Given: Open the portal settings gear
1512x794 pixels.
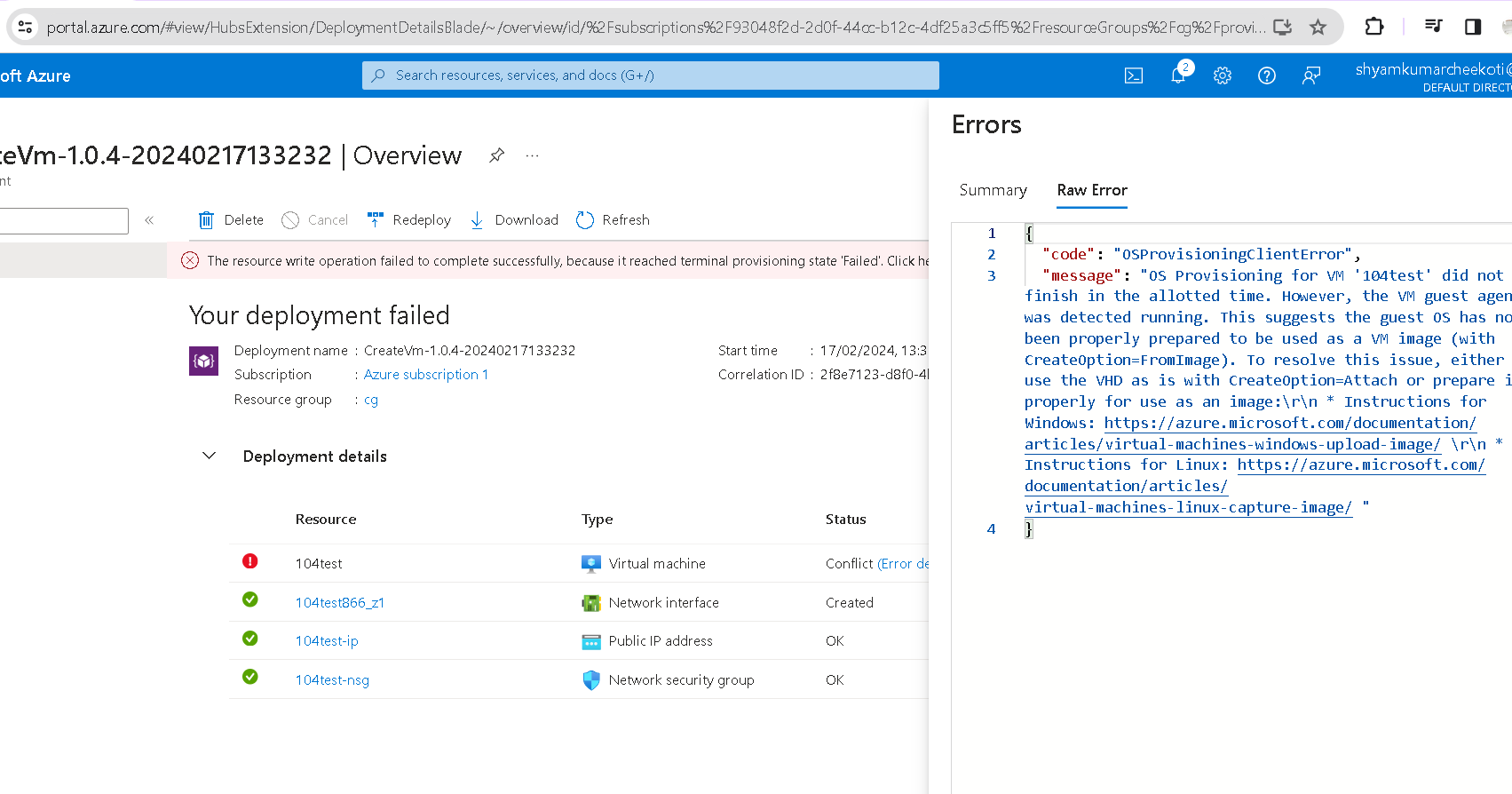Looking at the screenshot, I should 1223,75.
